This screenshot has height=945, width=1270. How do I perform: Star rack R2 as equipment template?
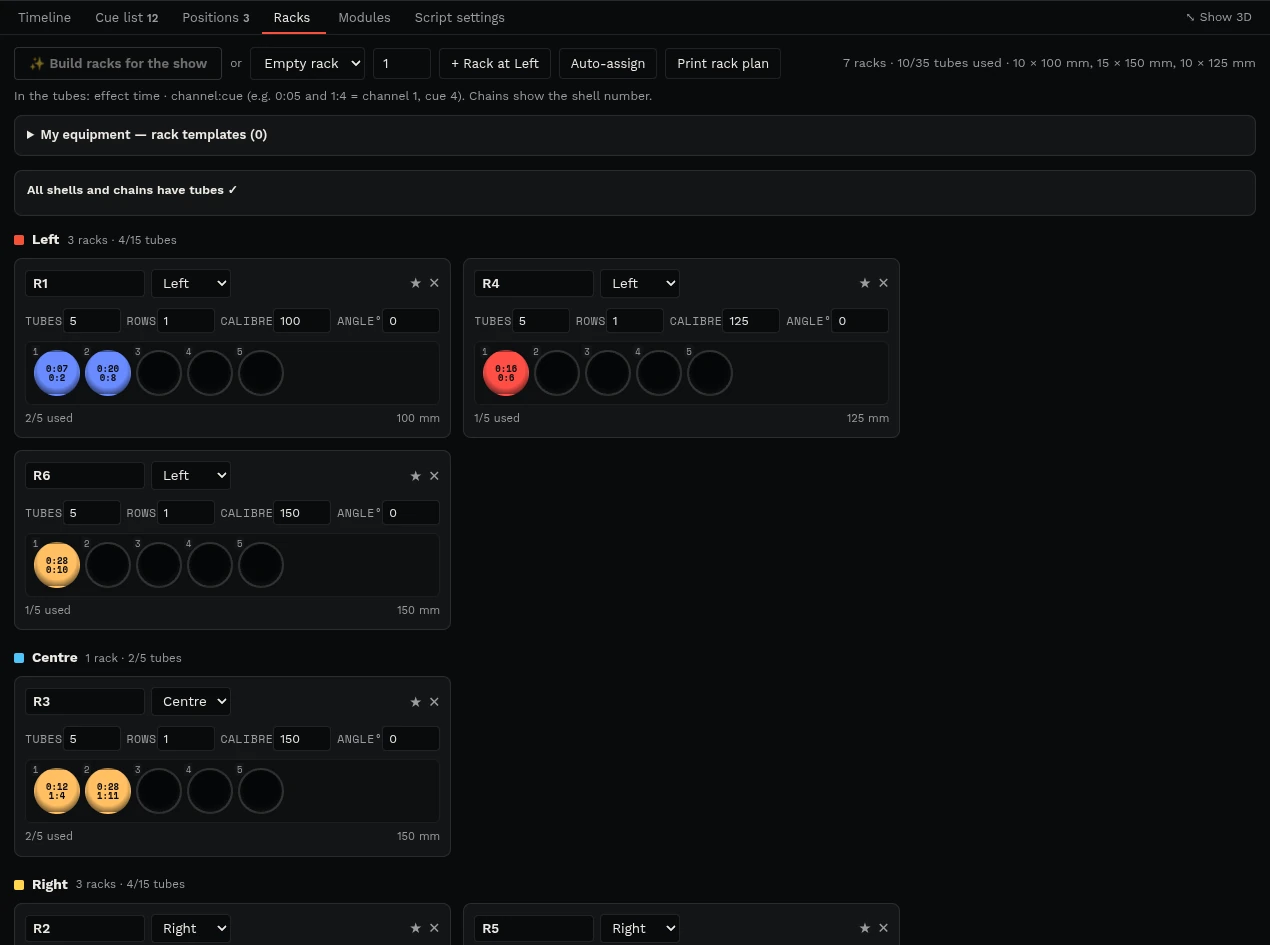click(x=416, y=928)
